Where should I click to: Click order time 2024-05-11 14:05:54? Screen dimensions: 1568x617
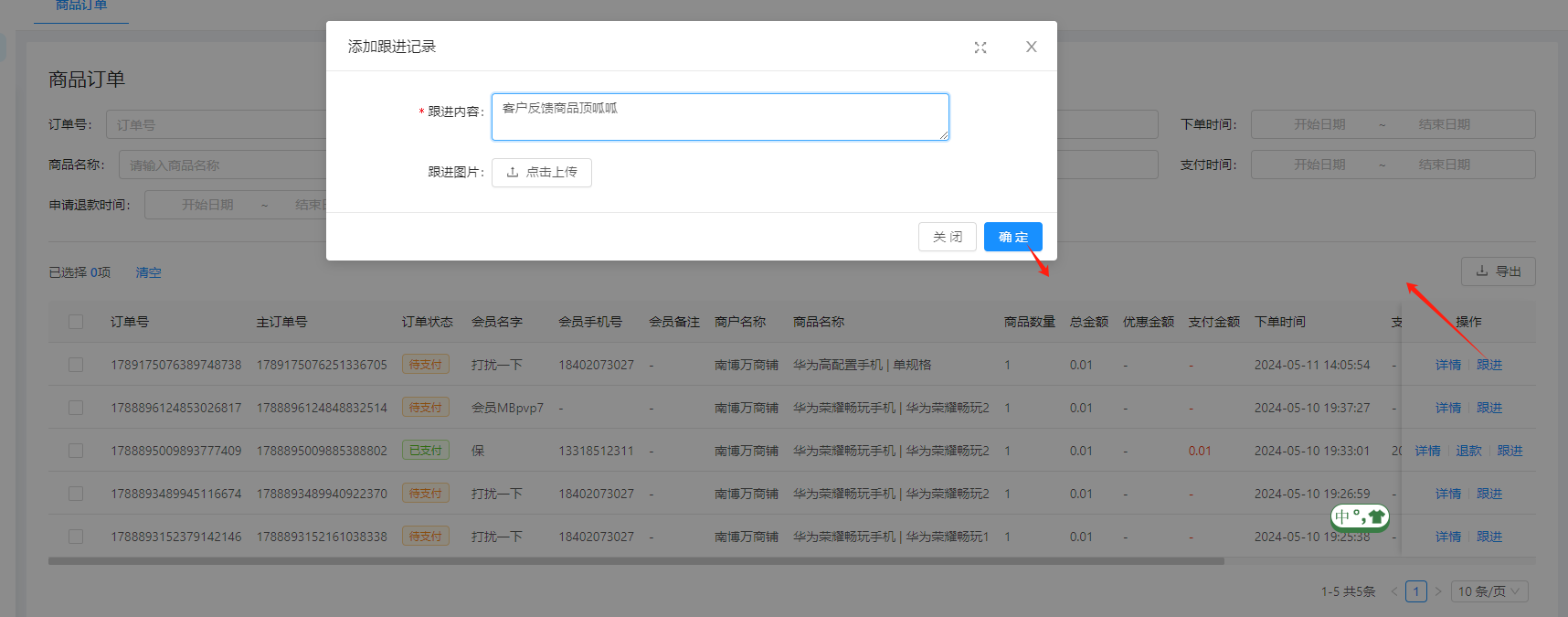(x=1312, y=365)
